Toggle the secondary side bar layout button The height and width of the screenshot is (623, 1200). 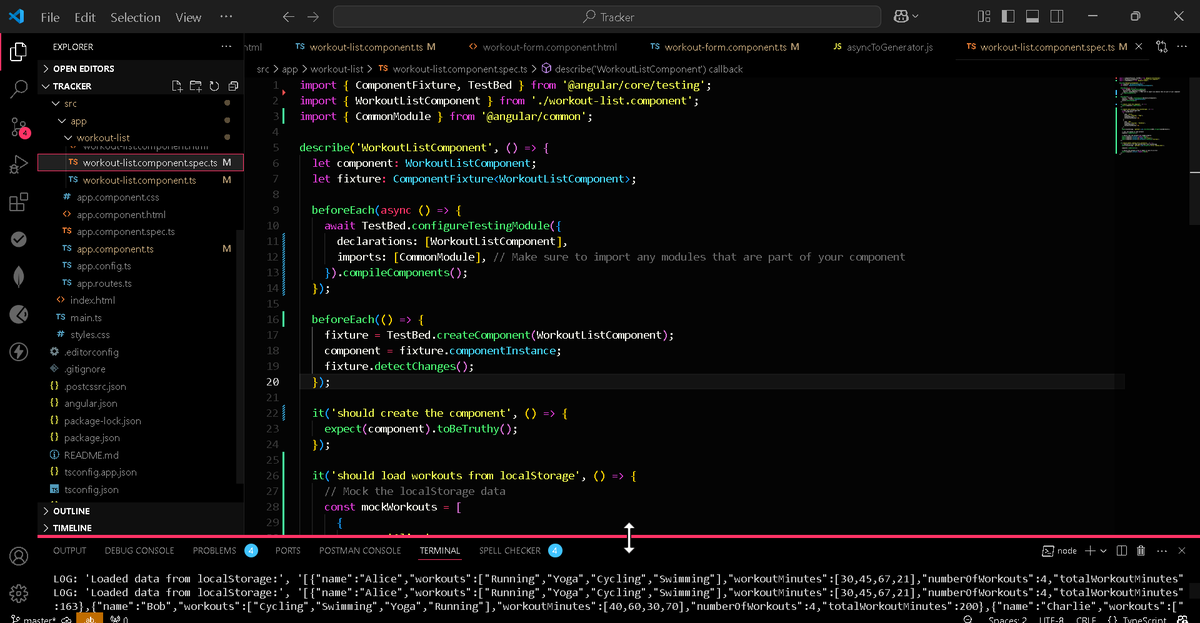pyautogui.click(x=1055, y=17)
